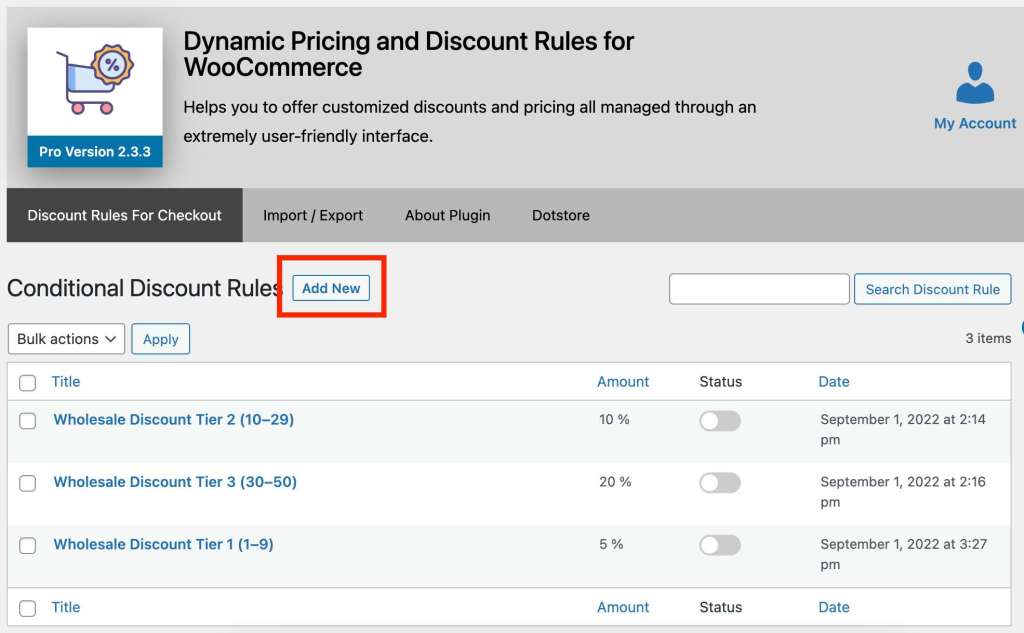
Task: Click the Conditional Discount Rules heading
Action: 144,288
